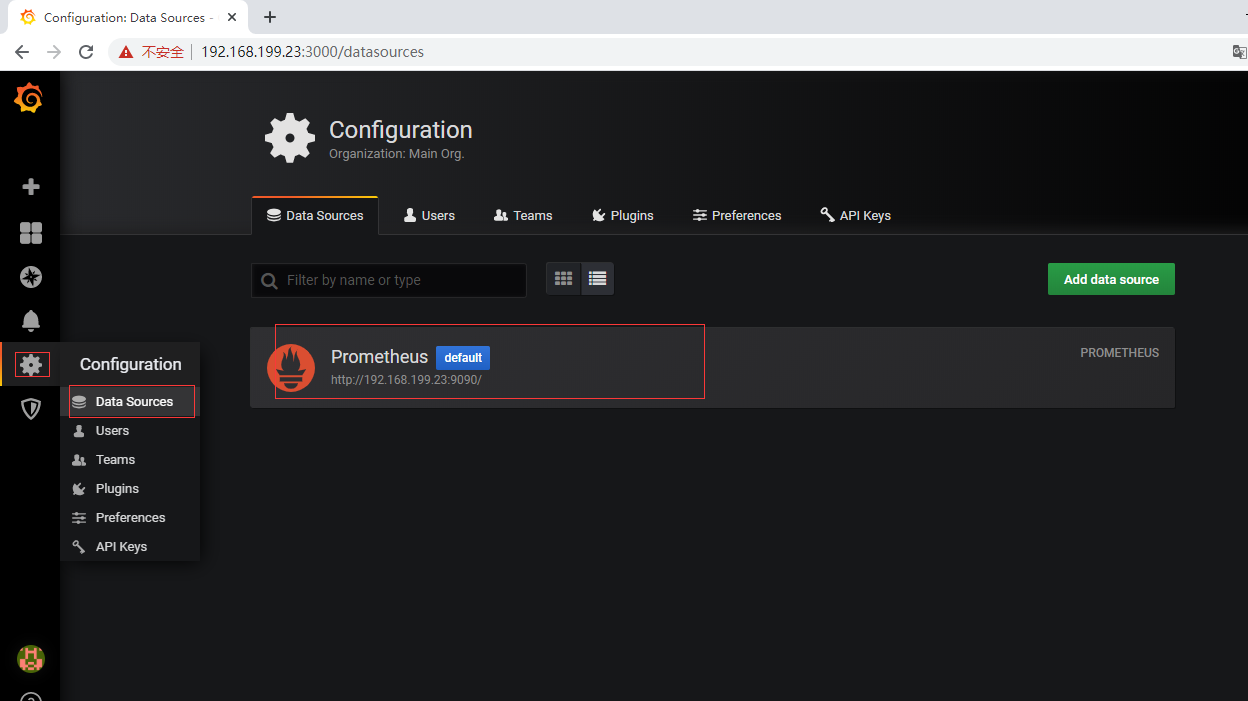This screenshot has width=1248, height=701.
Task: Choose Users in the Configuration flyout
Action: 130,430
